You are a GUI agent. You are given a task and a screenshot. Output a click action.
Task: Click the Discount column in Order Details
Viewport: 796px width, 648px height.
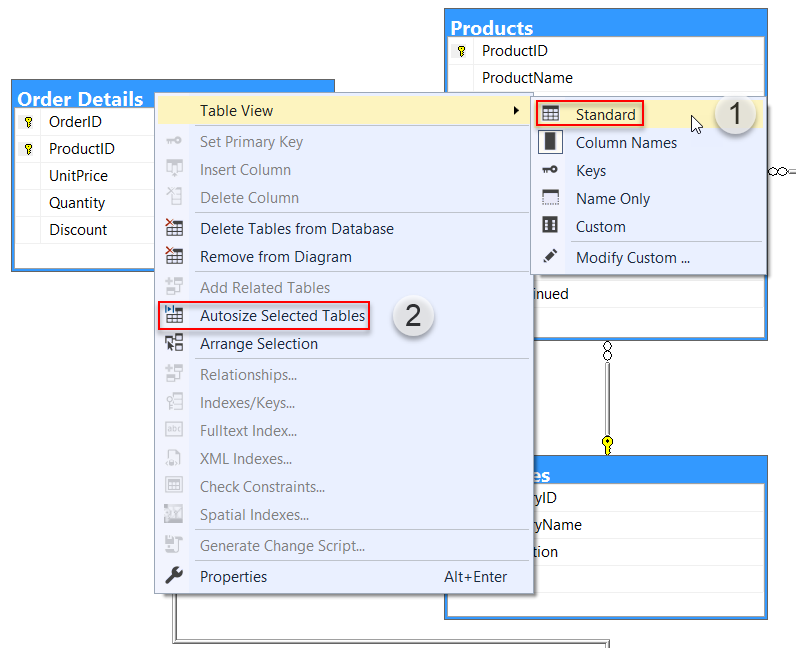click(x=78, y=229)
